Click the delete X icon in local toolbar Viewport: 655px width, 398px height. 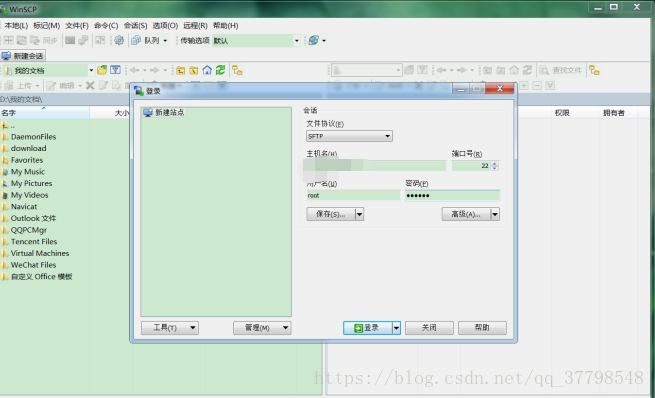[90, 86]
